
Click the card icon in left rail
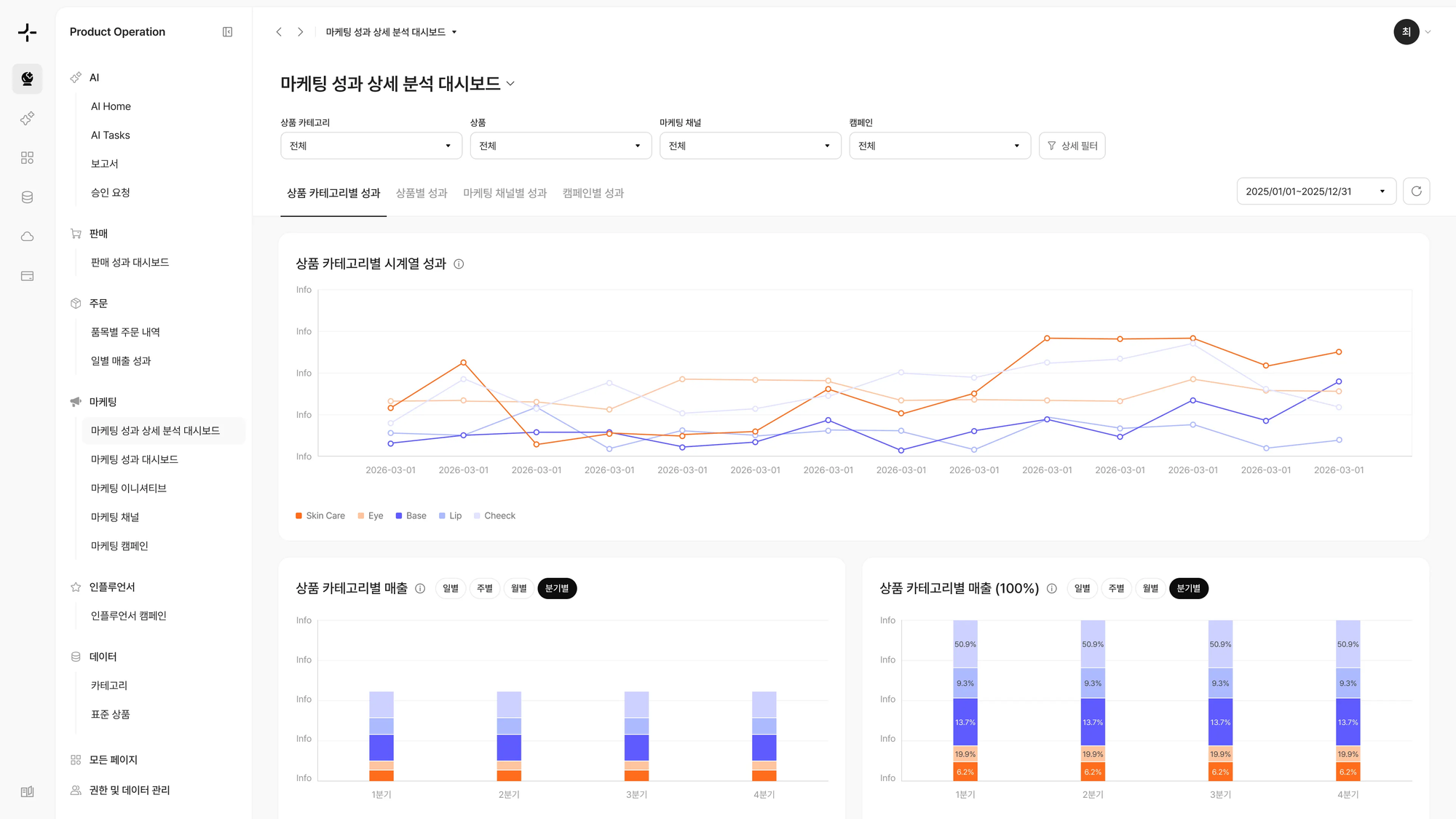(28, 276)
